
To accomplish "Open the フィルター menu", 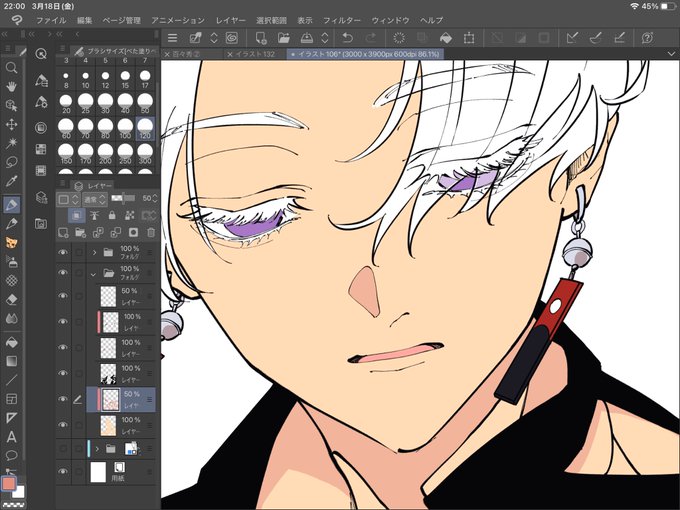I will click(342, 20).
